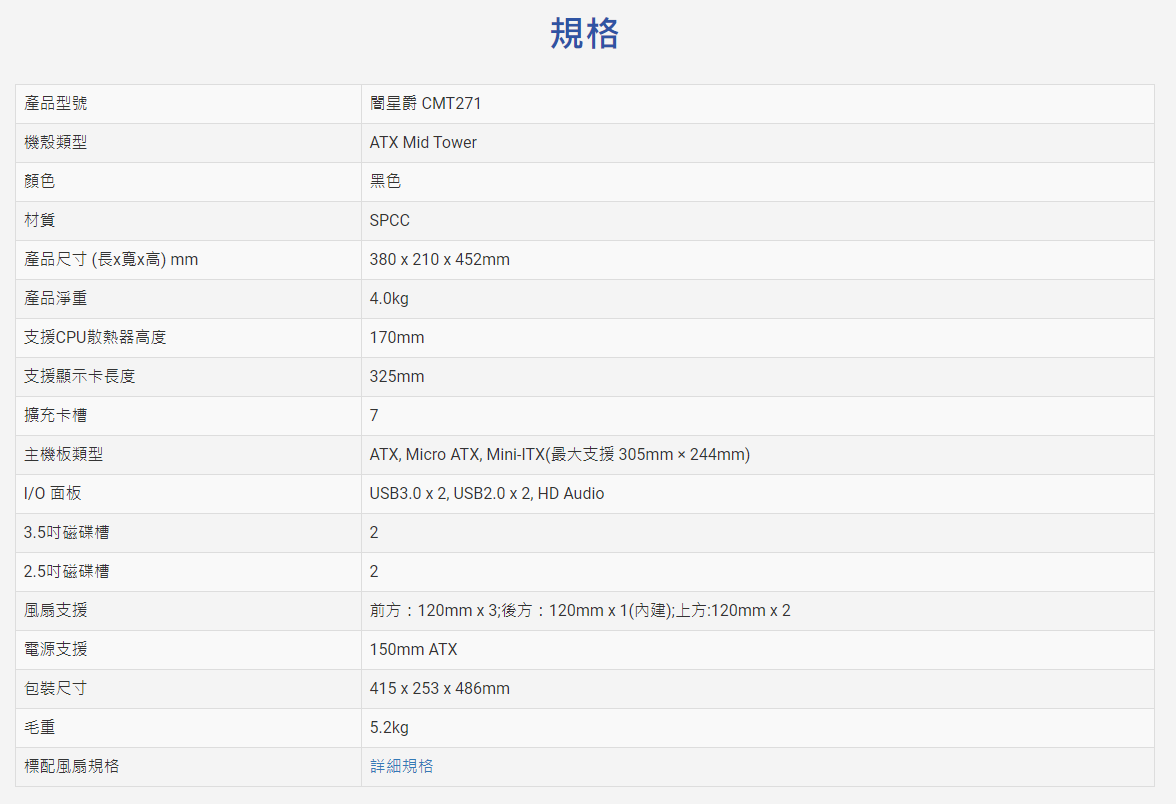Select the 毛重 label
The image size is (1176, 804).
point(40,728)
